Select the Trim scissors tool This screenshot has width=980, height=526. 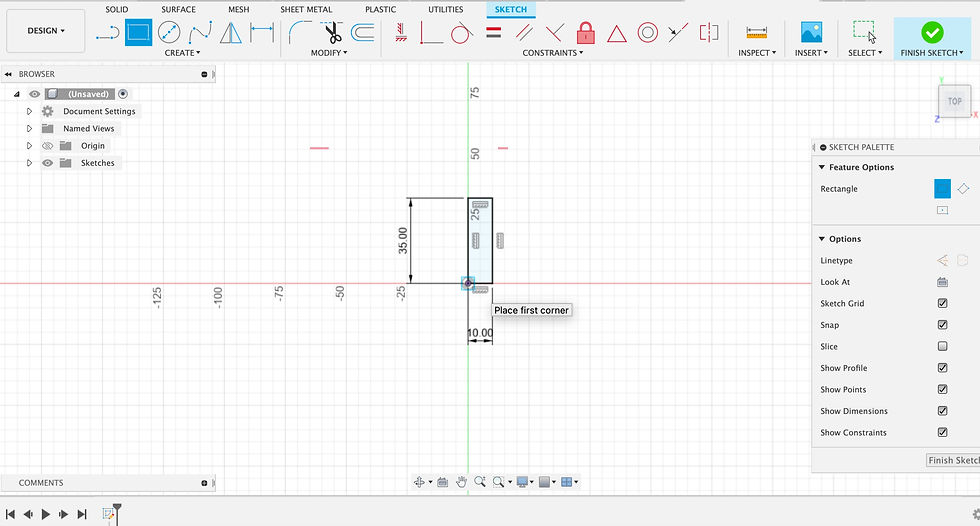[x=332, y=32]
